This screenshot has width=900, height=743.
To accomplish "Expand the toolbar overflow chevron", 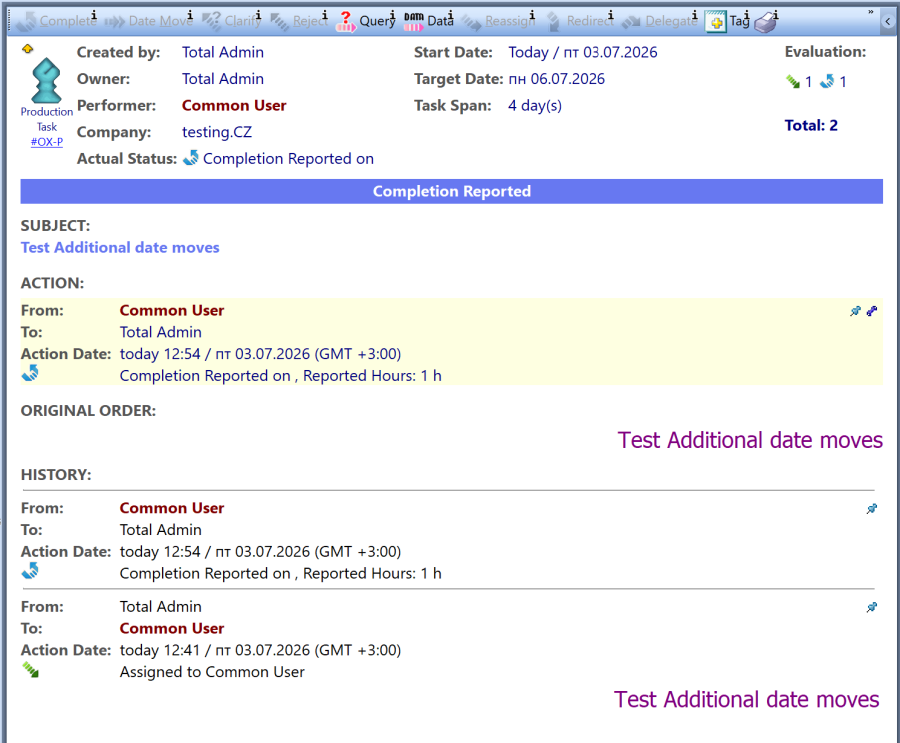I will coord(870,12).
